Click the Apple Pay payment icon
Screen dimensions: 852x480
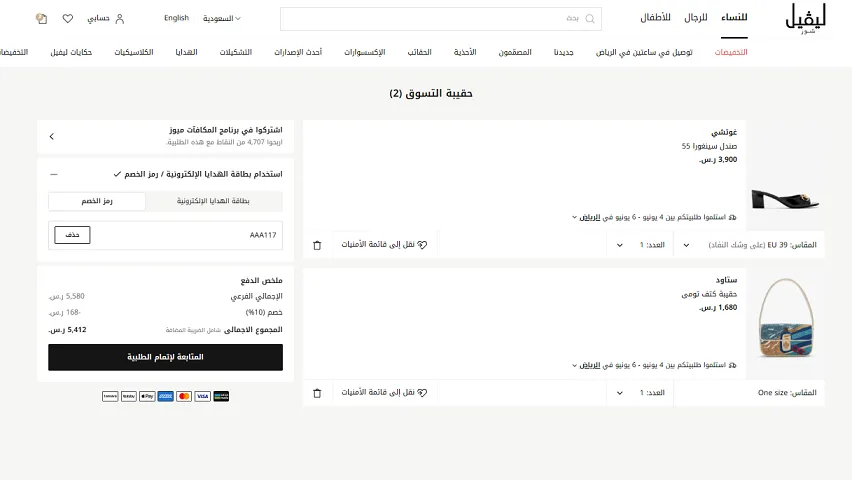(147, 396)
